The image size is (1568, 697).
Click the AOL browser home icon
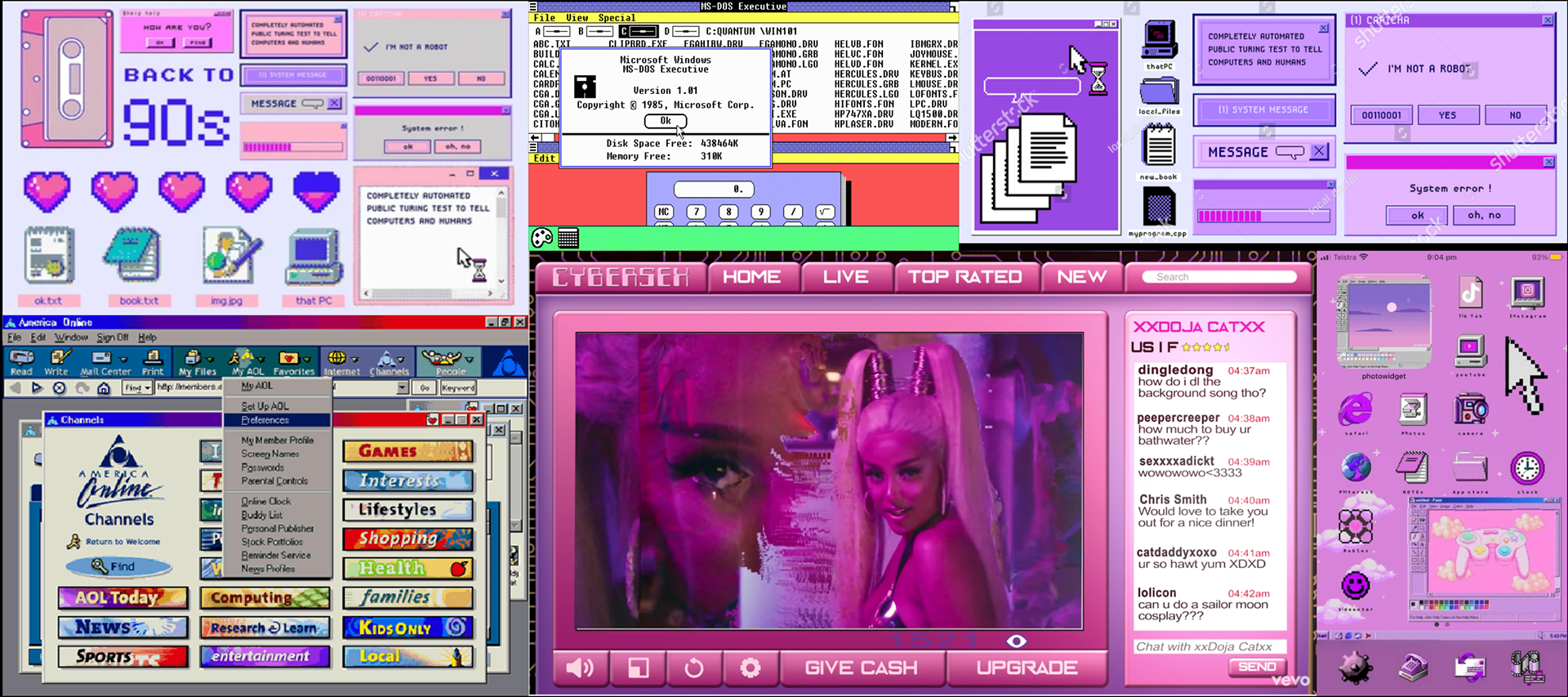tap(104, 388)
